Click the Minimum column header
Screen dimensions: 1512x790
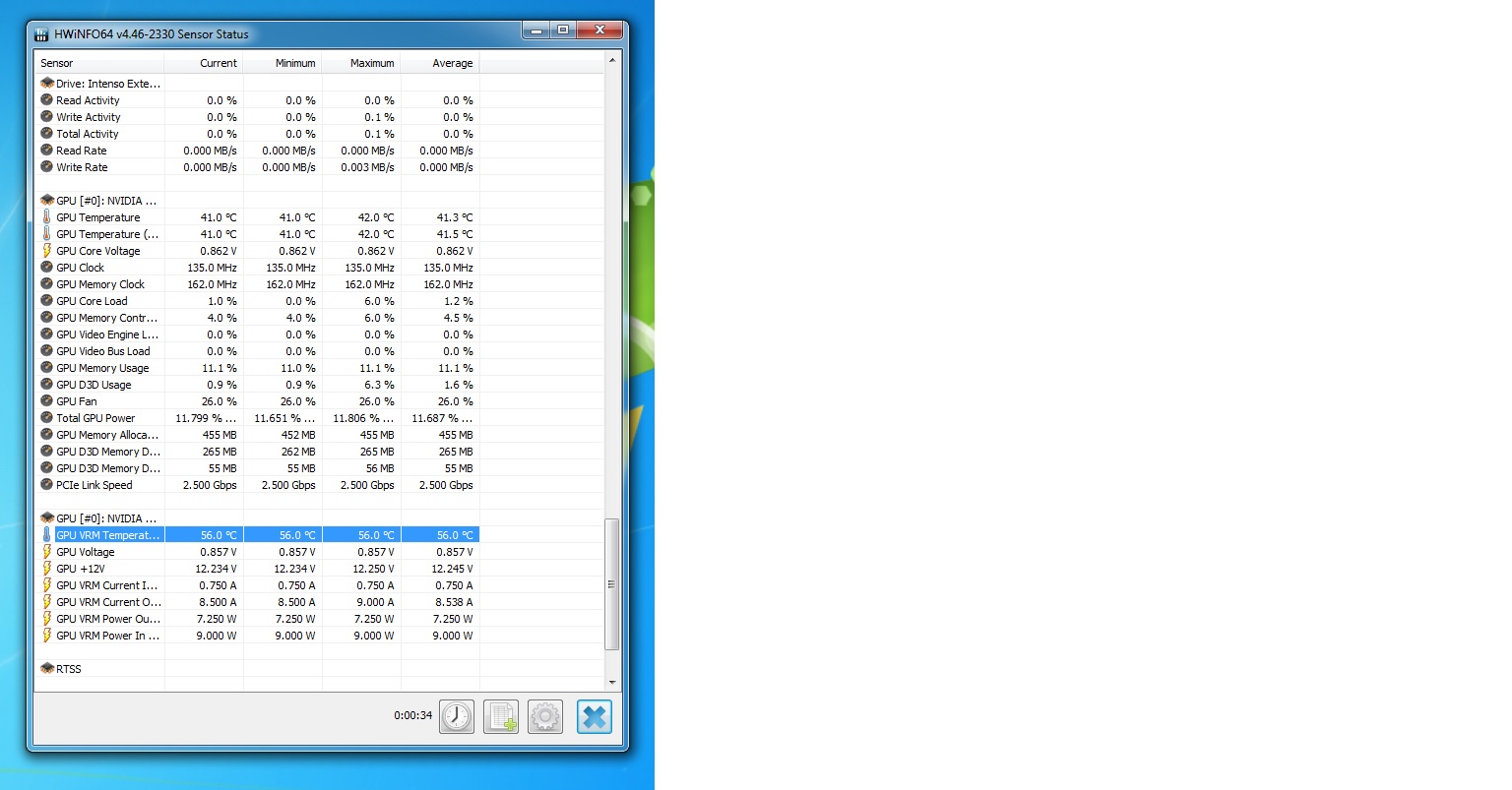(283, 63)
